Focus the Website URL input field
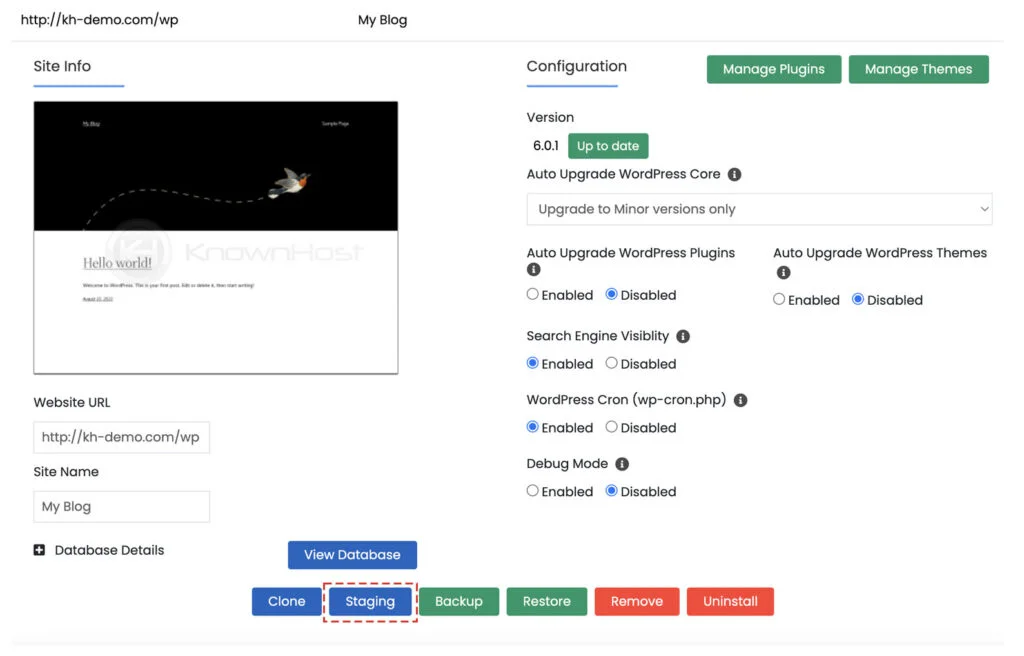Viewport: 1024px width, 656px height. tap(121, 437)
